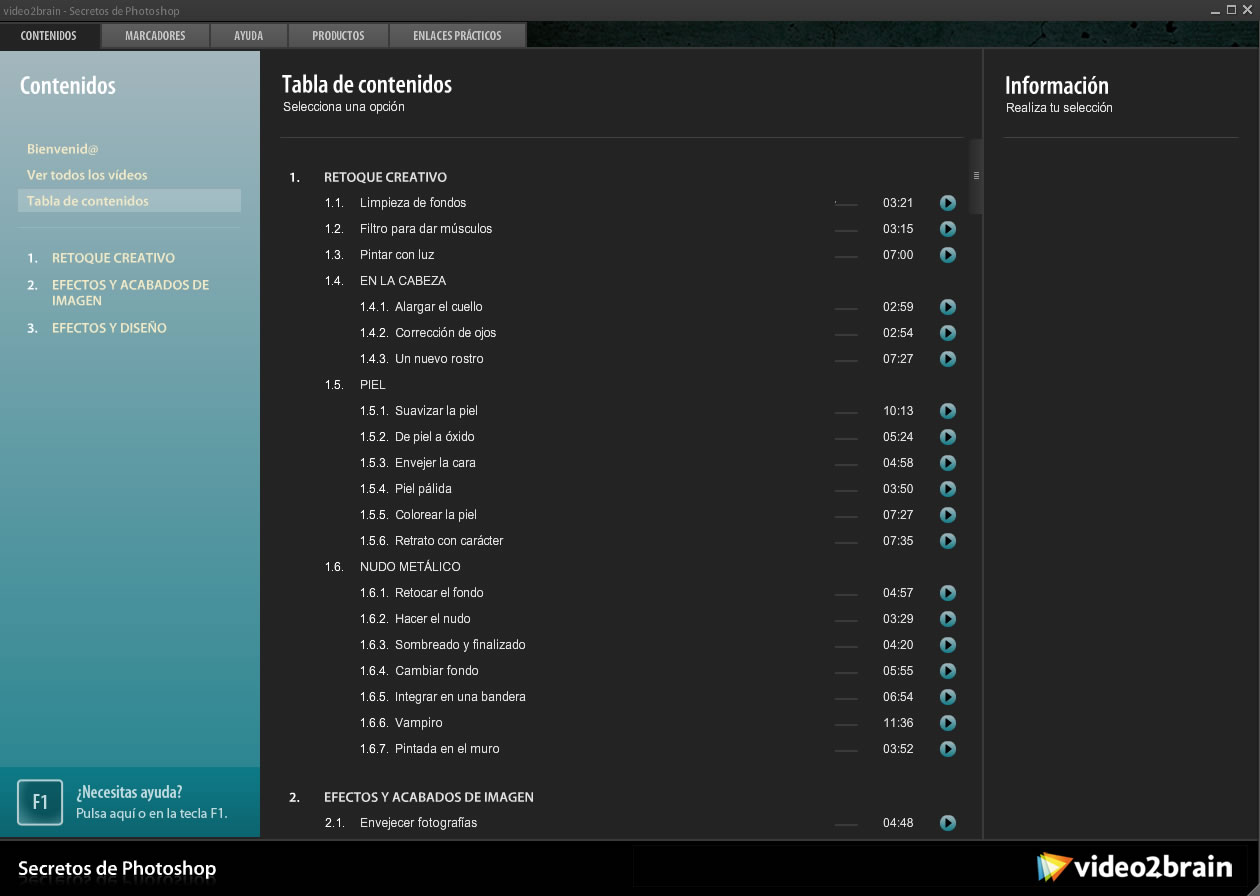Click the 07:00 duration value

pos(898,255)
